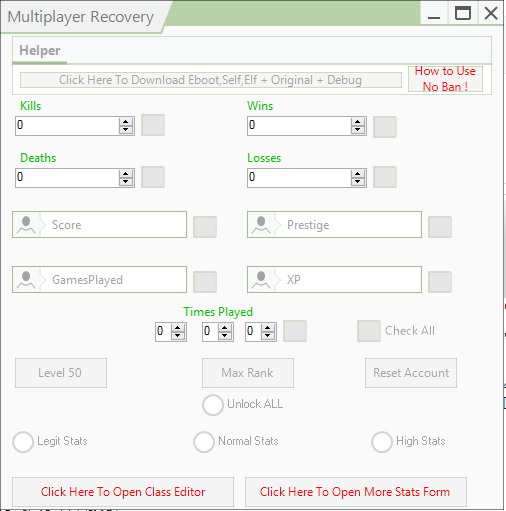Choose the Legit Stats radio button

[23, 442]
